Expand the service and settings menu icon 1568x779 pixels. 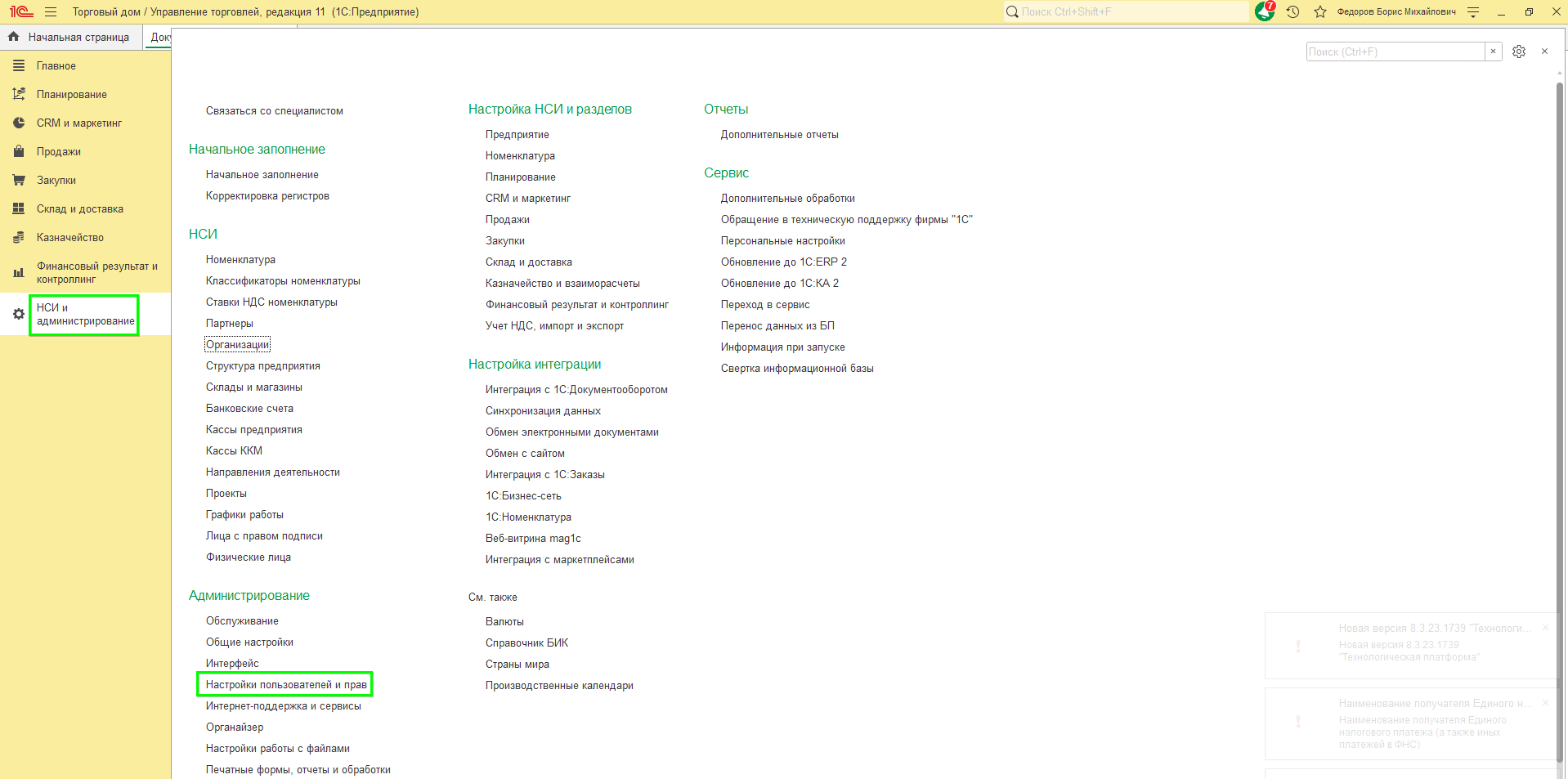tap(1473, 12)
